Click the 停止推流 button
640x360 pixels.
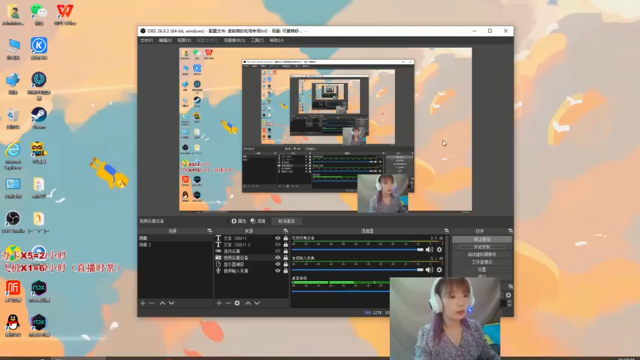pos(482,240)
